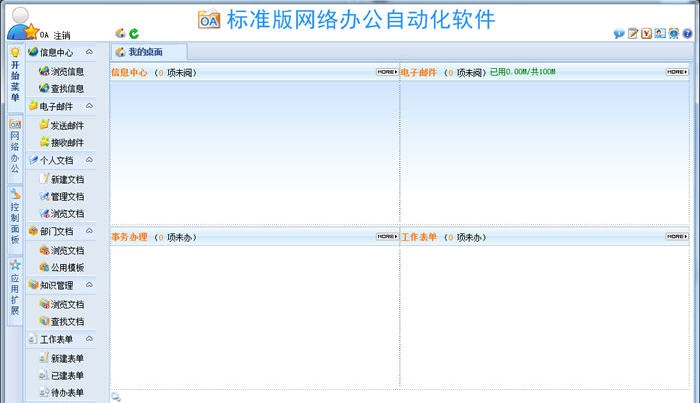Image resolution: width=700 pixels, height=403 pixels.
Task: Log out via the 注销 link
Action: click(x=62, y=35)
